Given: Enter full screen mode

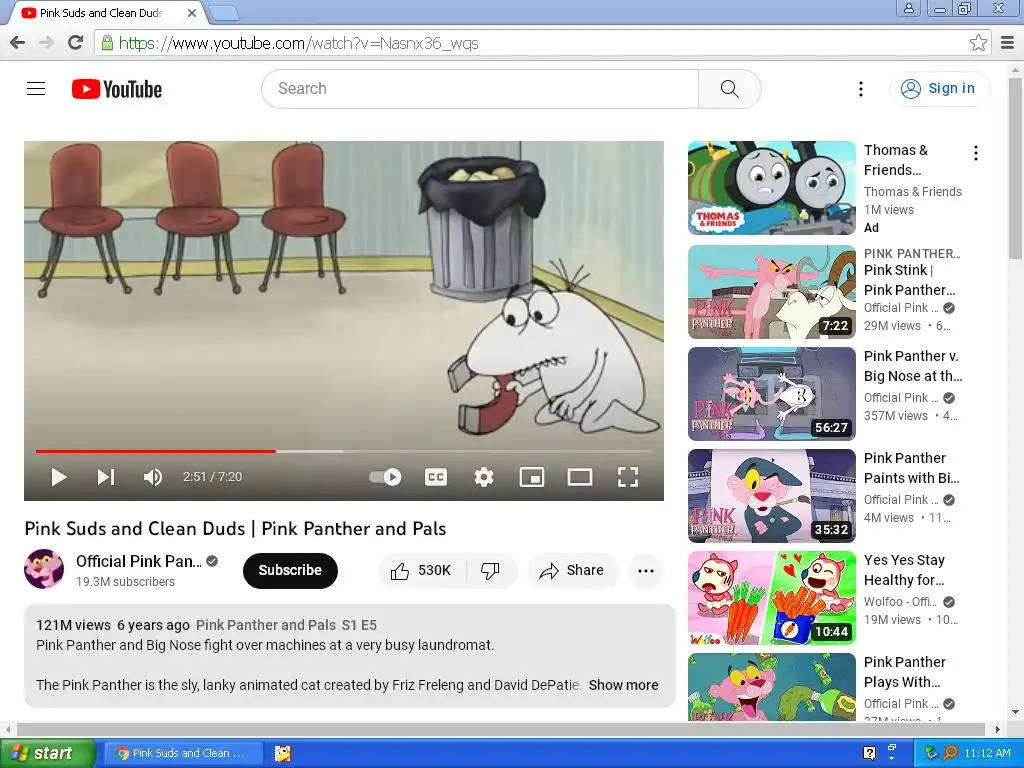Looking at the screenshot, I should coord(628,477).
